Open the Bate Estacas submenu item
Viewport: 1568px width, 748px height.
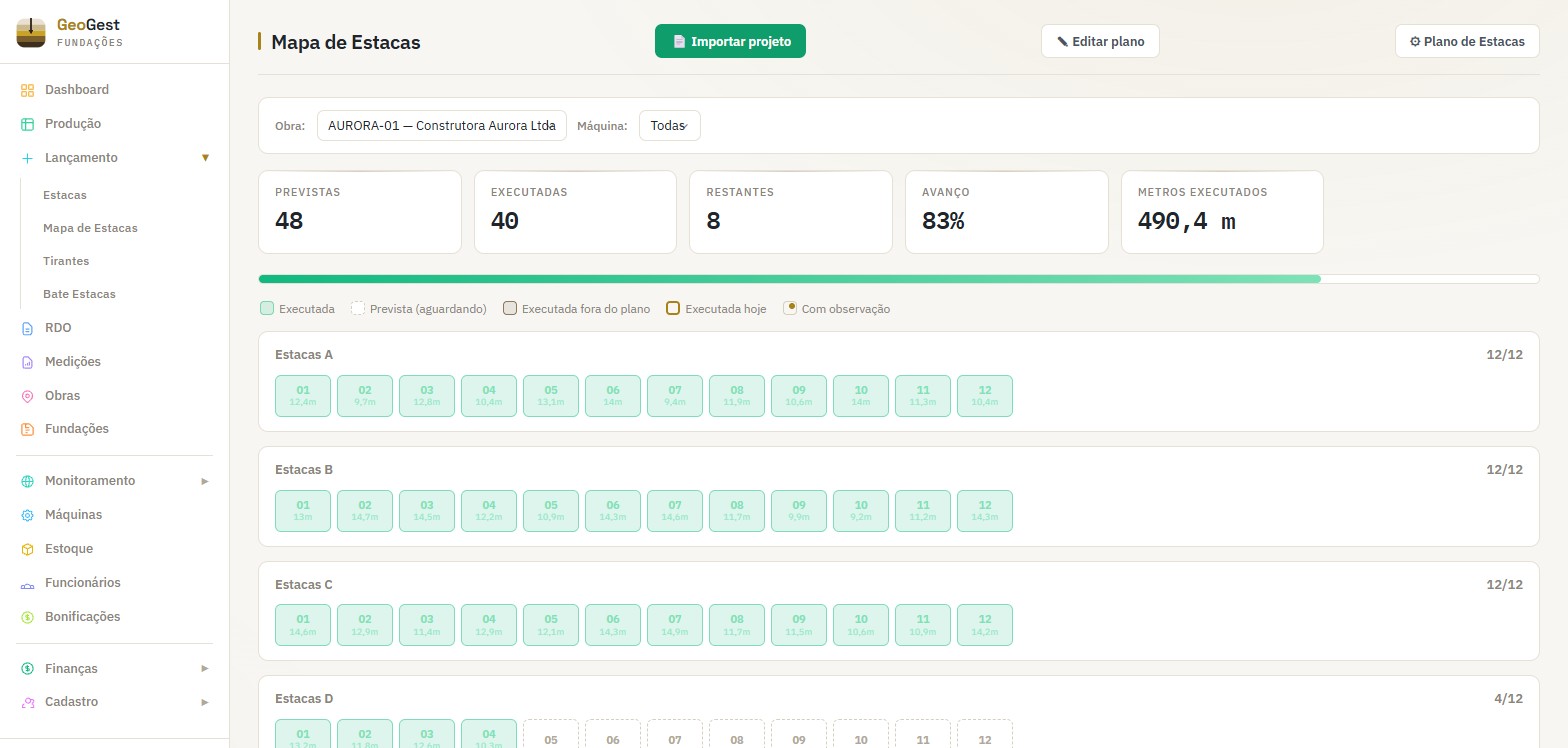coord(79,294)
